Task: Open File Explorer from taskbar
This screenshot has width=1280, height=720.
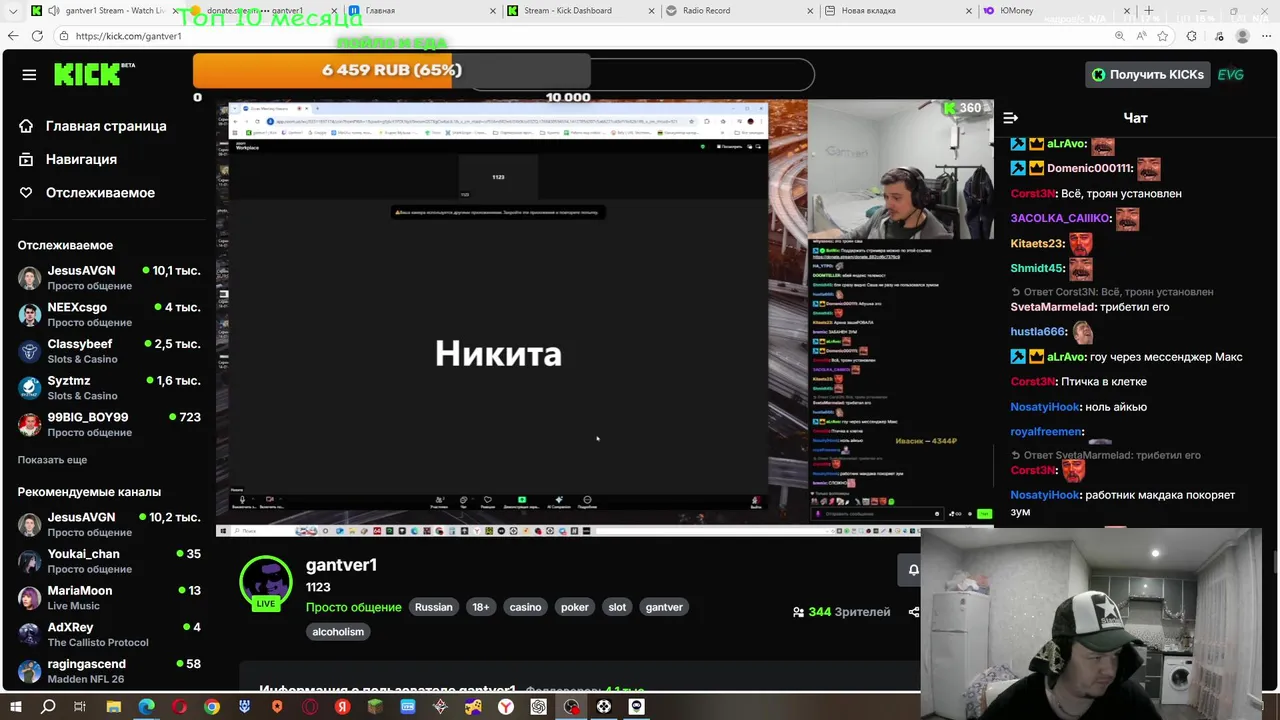Action: click(x=113, y=707)
